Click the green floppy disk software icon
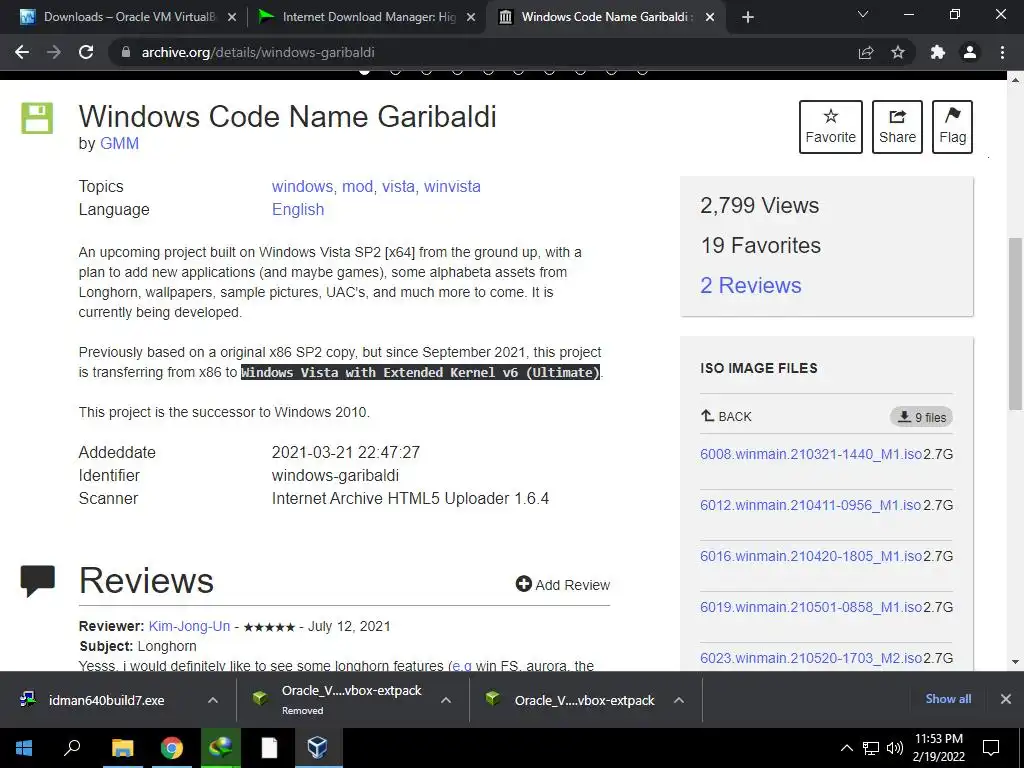Image resolution: width=1024 pixels, height=768 pixels. [37, 118]
